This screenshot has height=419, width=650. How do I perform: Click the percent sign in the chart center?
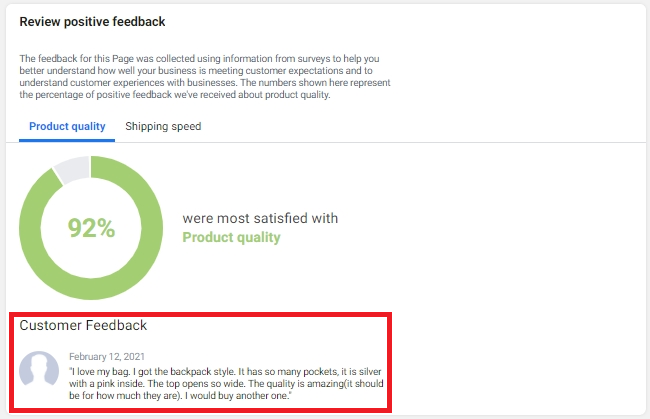click(x=106, y=228)
